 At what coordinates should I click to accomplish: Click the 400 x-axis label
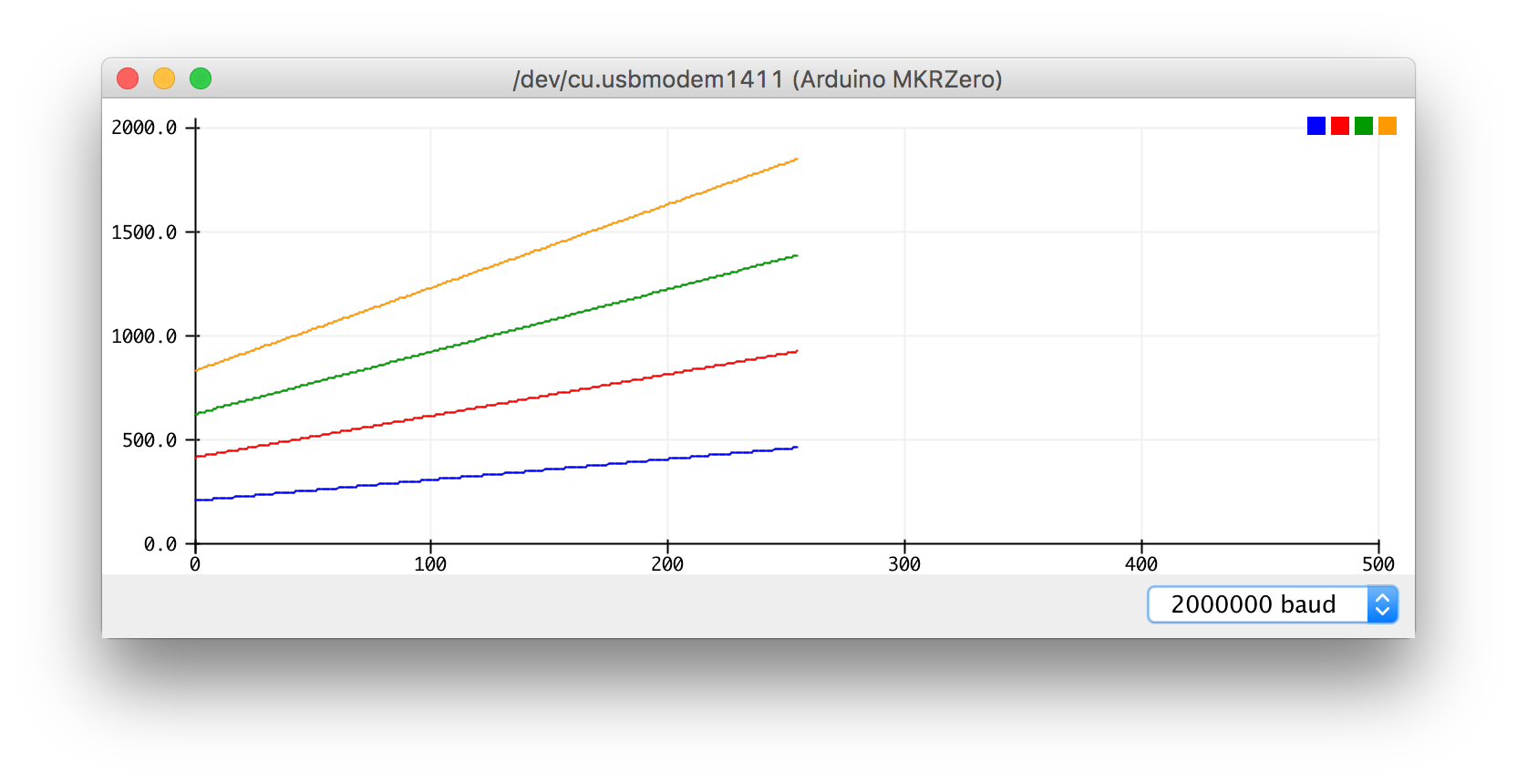click(1141, 564)
